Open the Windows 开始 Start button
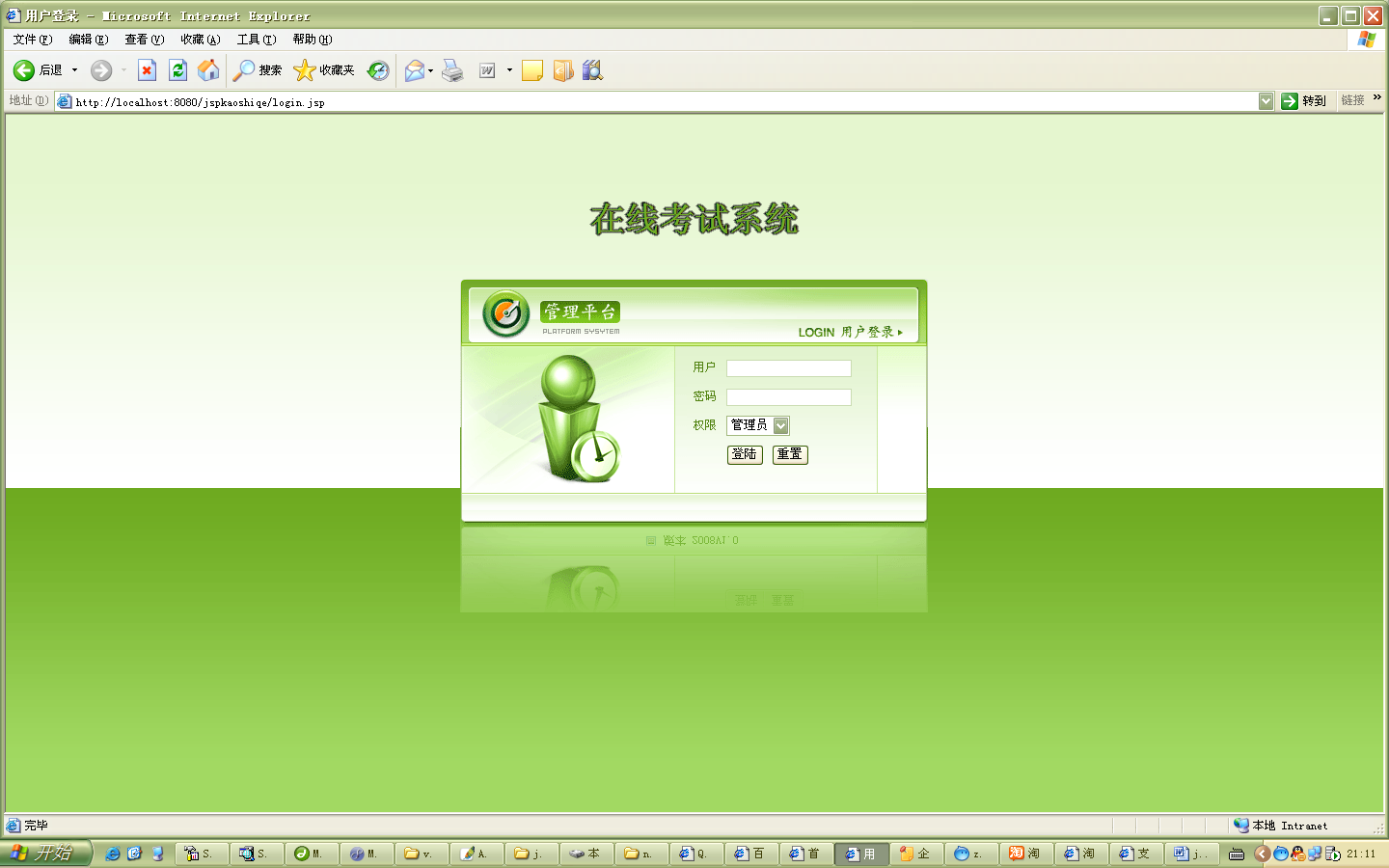This screenshot has height=868, width=1389. [44, 854]
